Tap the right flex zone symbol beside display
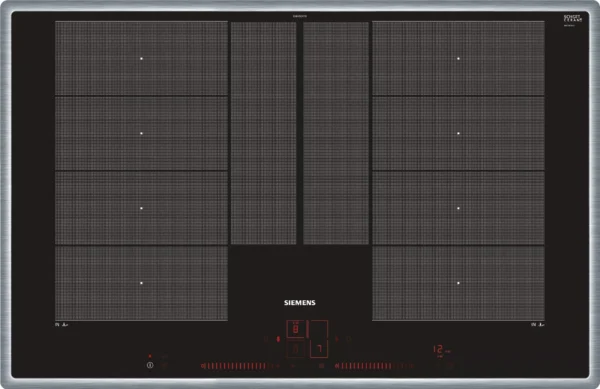 337,339
